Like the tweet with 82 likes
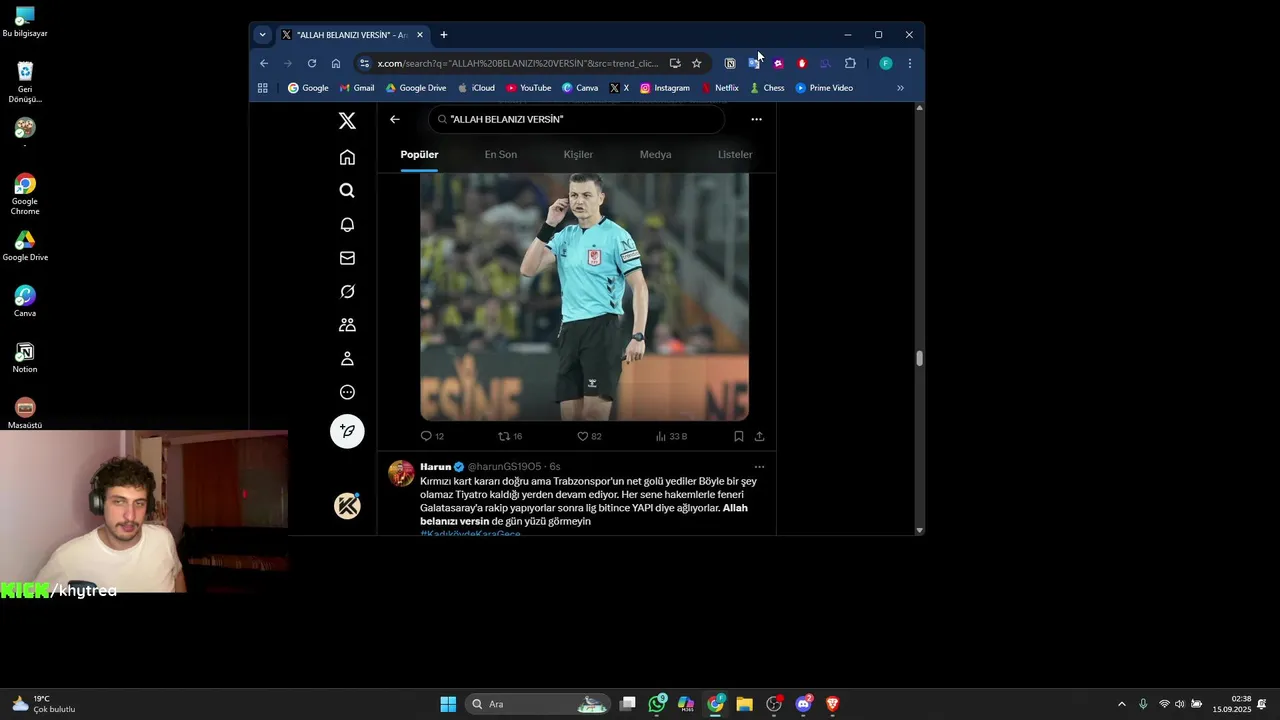Image resolution: width=1280 pixels, height=720 pixels. click(x=589, y=436)
